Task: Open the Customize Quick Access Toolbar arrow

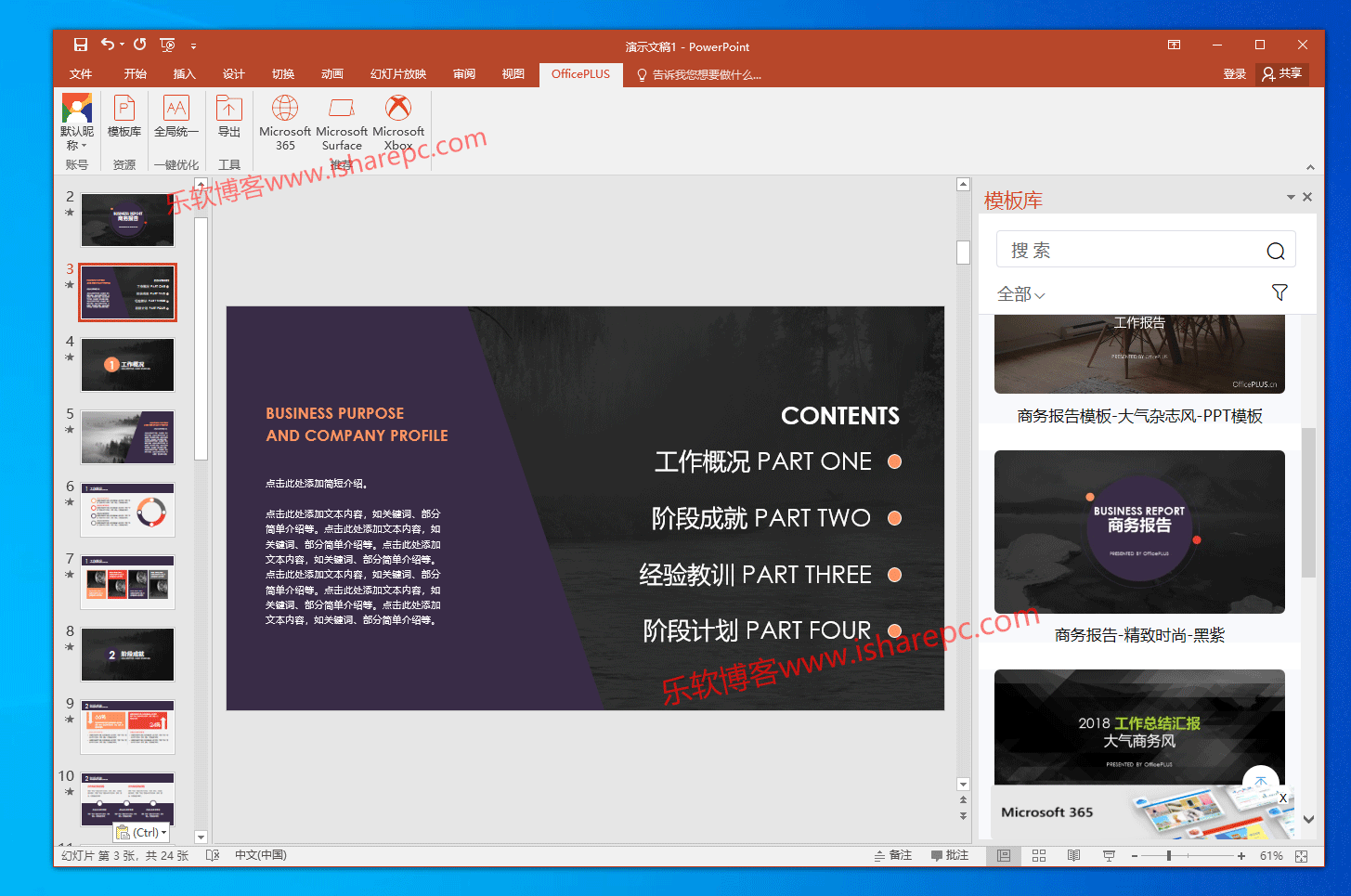Action: coord(193,45)
